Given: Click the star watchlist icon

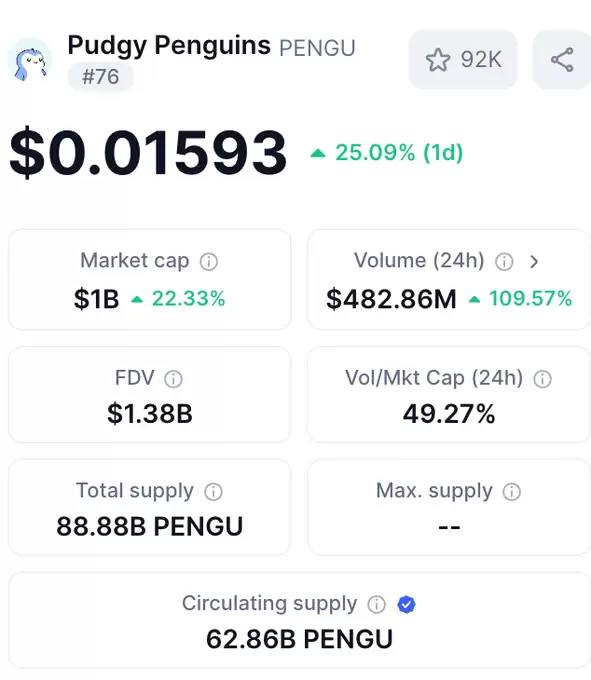Looking at the screenshot, I should [x=438, y=59].
